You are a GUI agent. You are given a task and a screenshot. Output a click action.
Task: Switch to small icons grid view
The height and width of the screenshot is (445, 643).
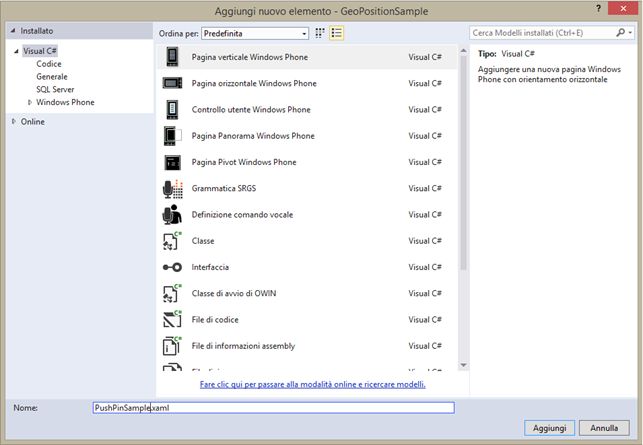coord(320,32)
